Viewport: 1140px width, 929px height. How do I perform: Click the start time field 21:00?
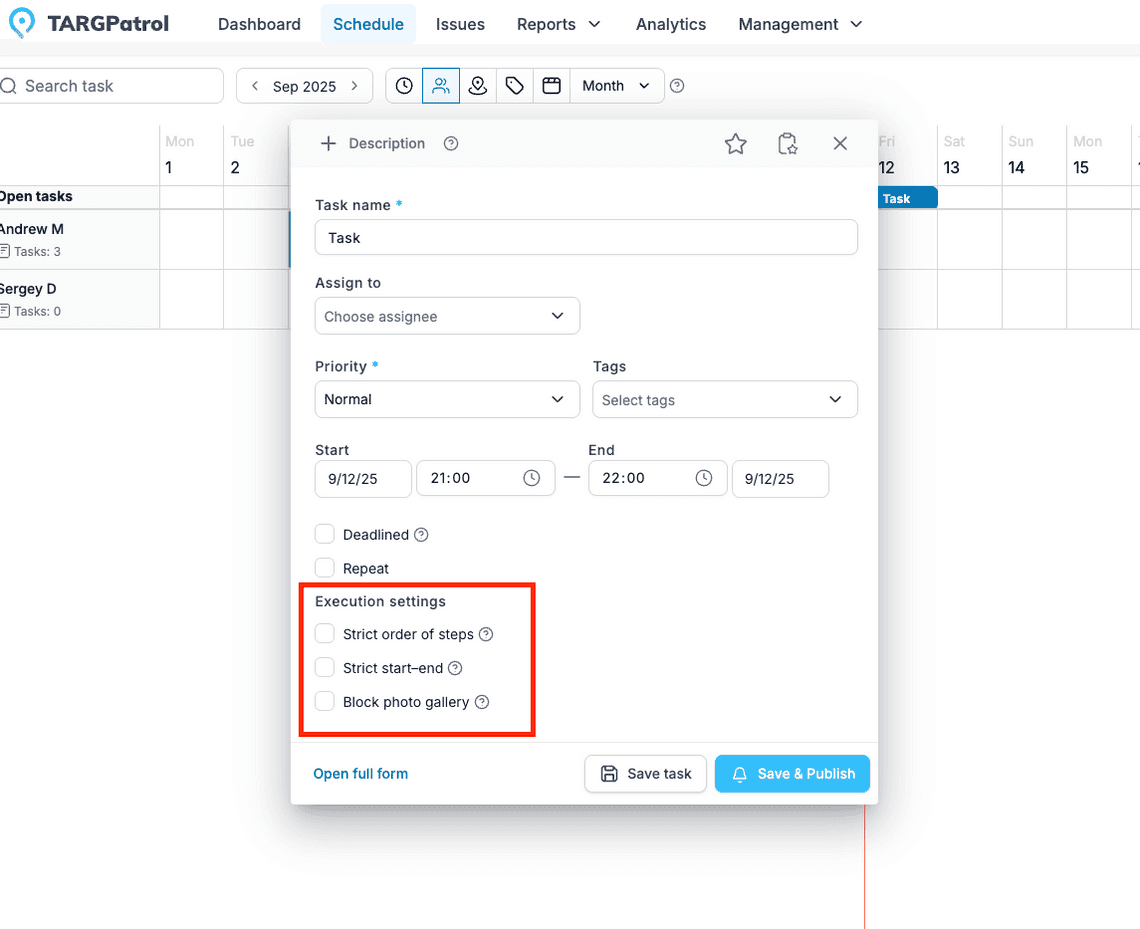(x=486, y=478)
